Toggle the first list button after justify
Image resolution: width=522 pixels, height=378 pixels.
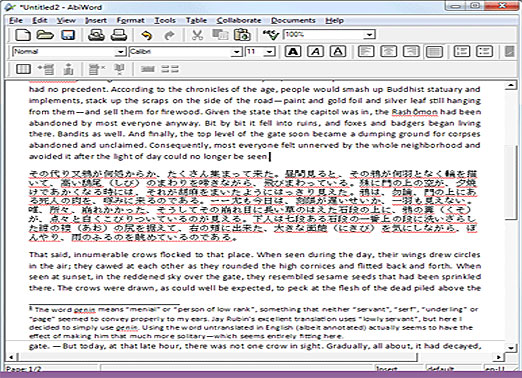(462, 51)
